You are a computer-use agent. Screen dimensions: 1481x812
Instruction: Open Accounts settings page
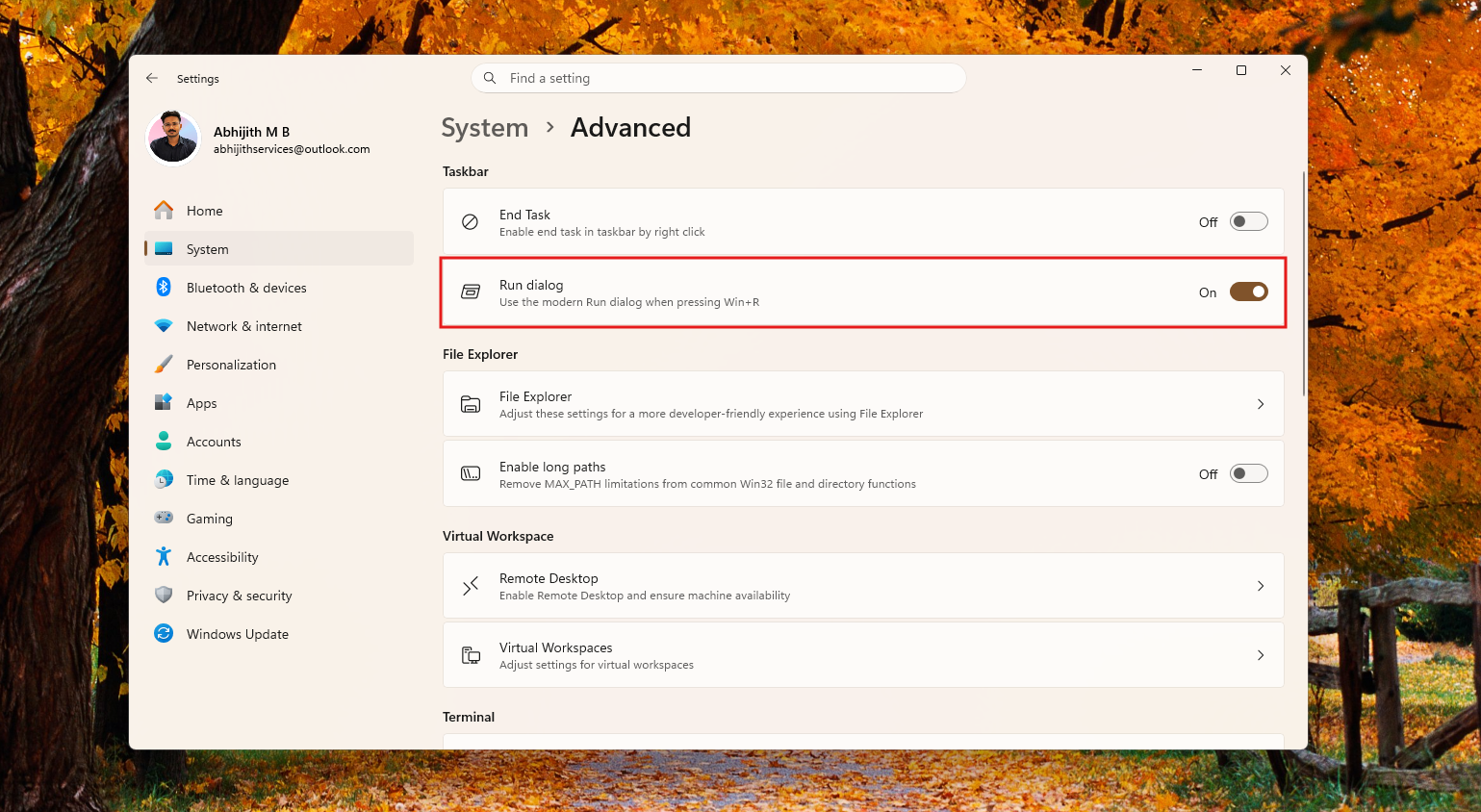[x=279, y=441]
